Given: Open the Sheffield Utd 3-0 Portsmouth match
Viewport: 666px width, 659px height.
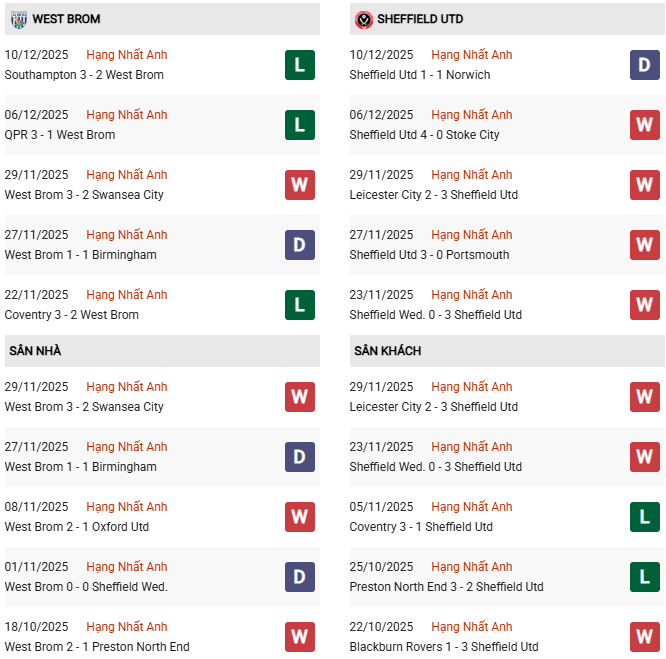Looking at the screenshot, I should pos(429,255).
